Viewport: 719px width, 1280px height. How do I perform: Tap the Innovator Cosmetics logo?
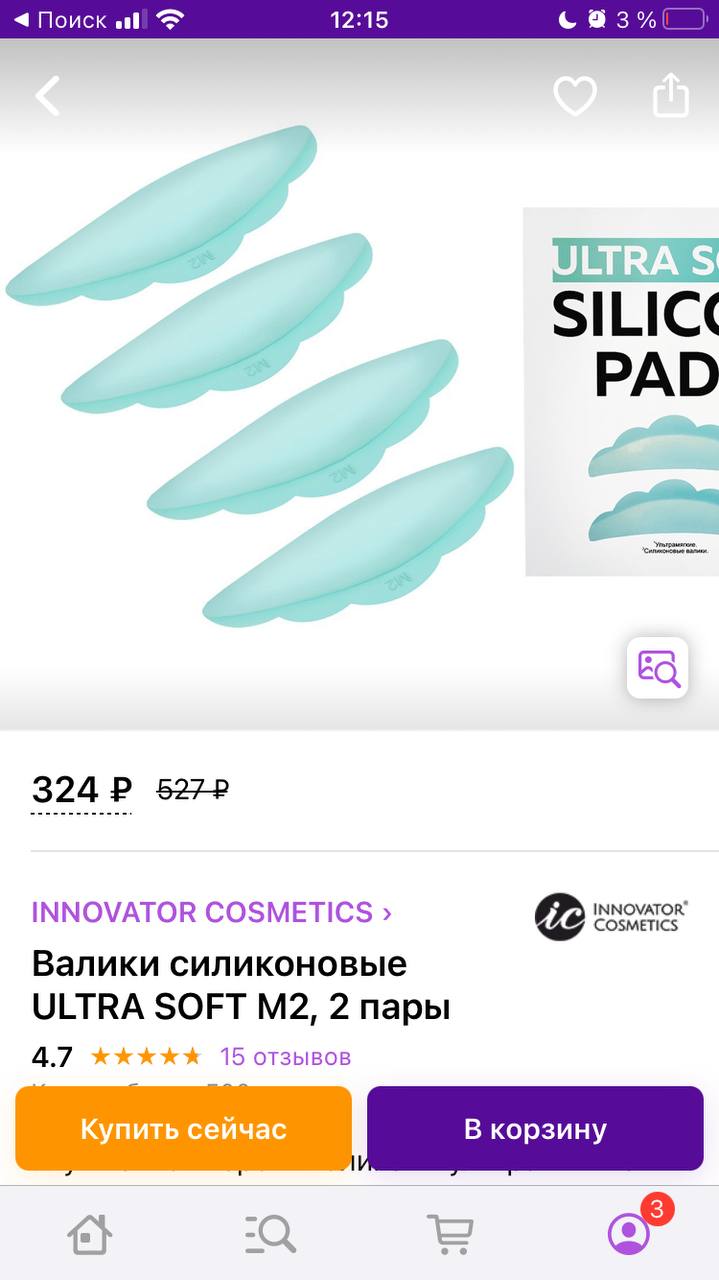[611, 916]
